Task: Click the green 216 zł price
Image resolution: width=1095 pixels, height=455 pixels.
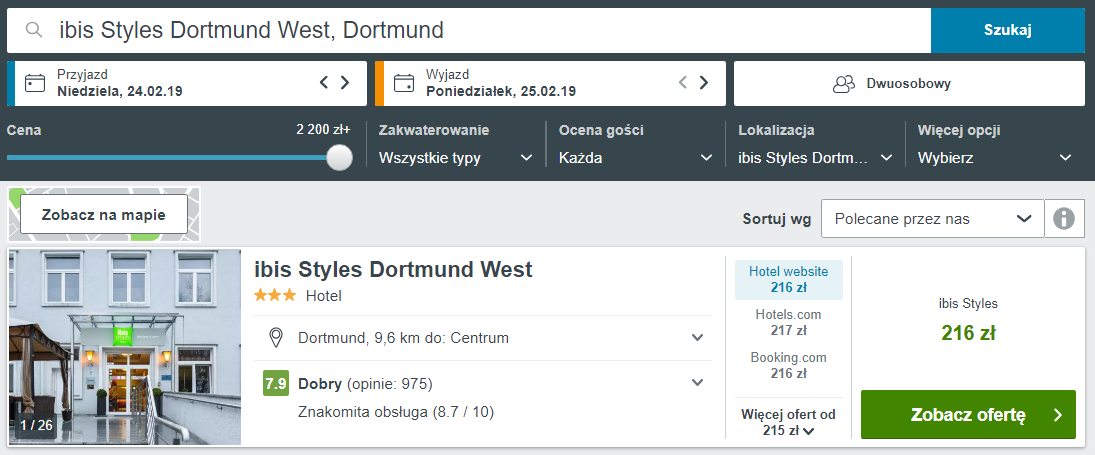Action: point(968,333)
